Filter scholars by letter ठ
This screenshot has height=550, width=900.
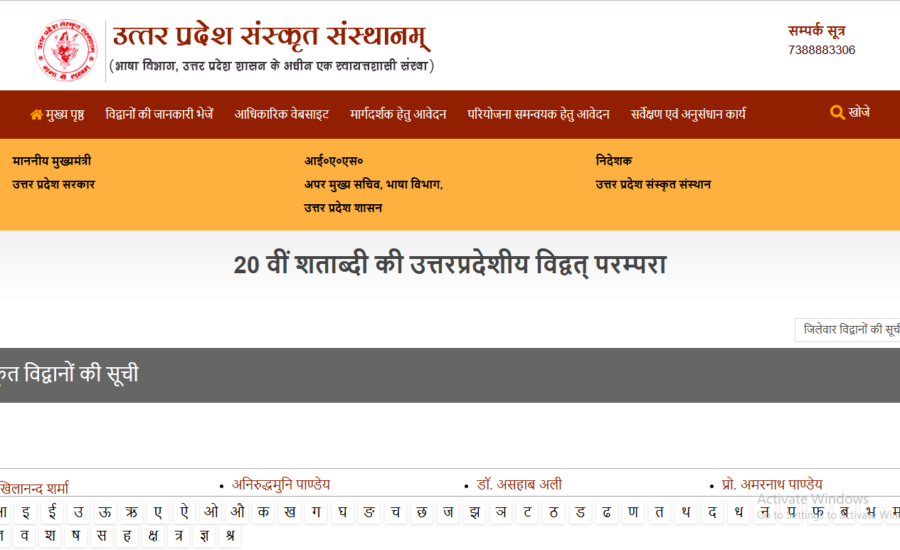[x=554, y=512]
